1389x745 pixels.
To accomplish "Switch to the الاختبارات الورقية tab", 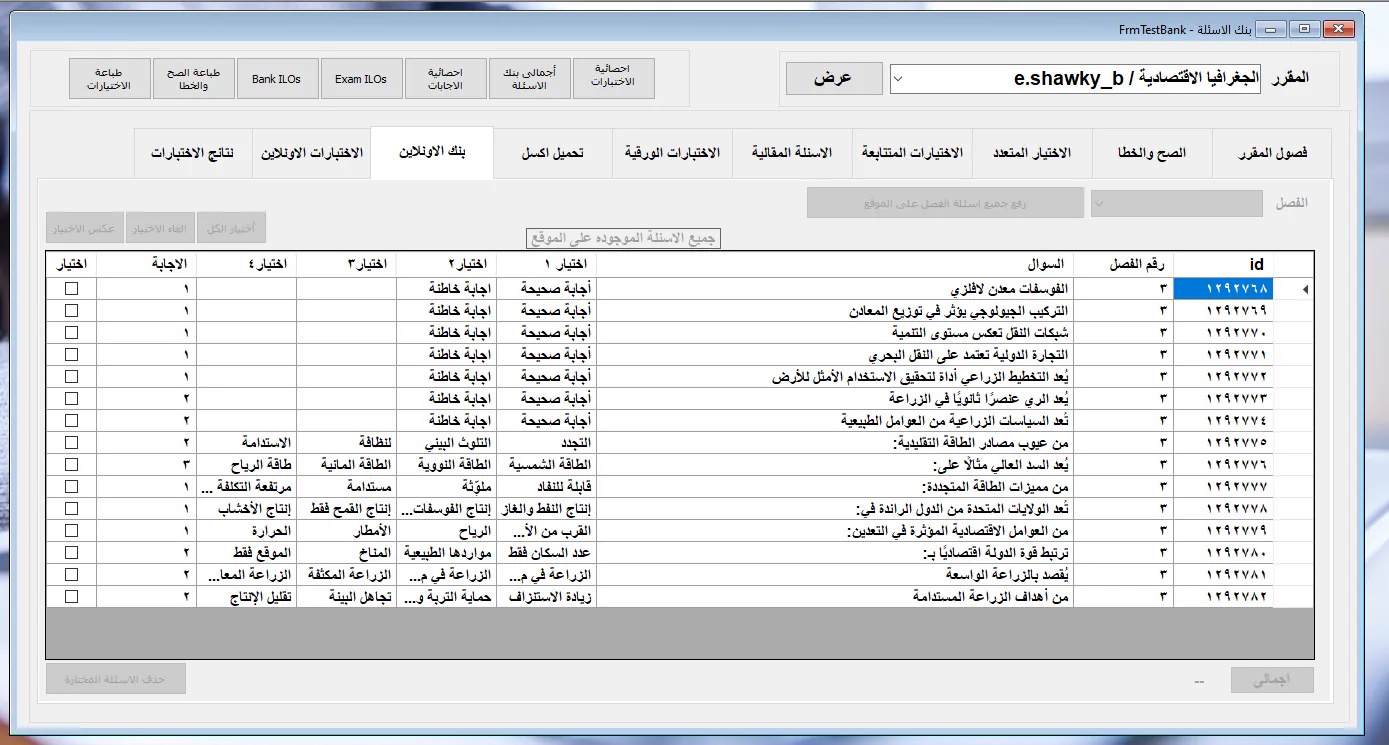I will [x=672, y=153].
